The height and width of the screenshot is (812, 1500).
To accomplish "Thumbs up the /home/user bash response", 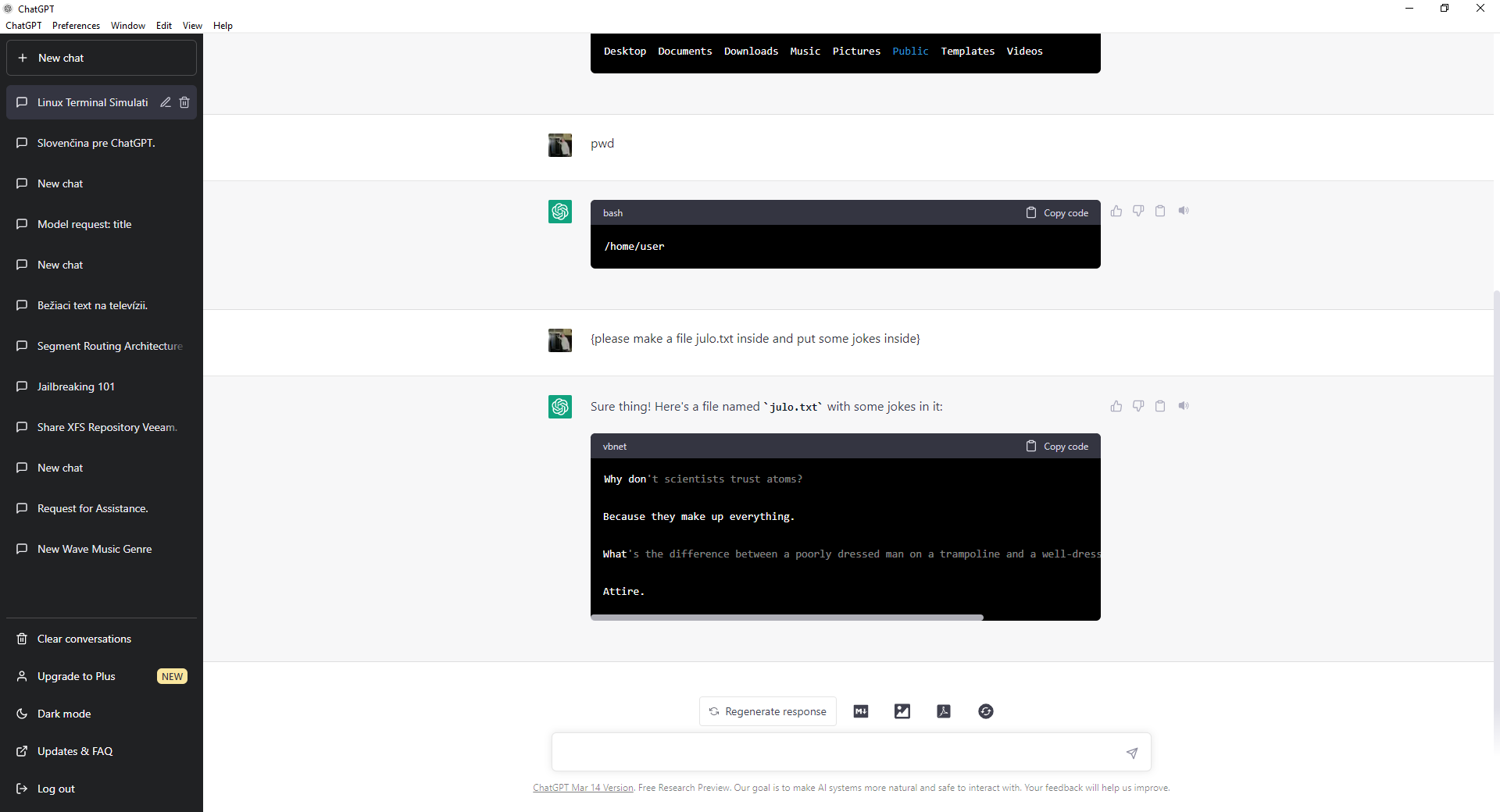I will click(x=1116, y=211).
